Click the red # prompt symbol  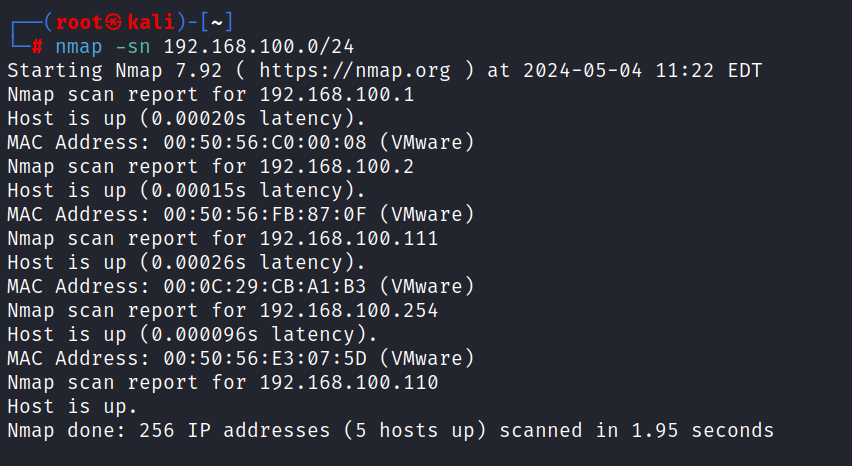(x=37, y=47)
